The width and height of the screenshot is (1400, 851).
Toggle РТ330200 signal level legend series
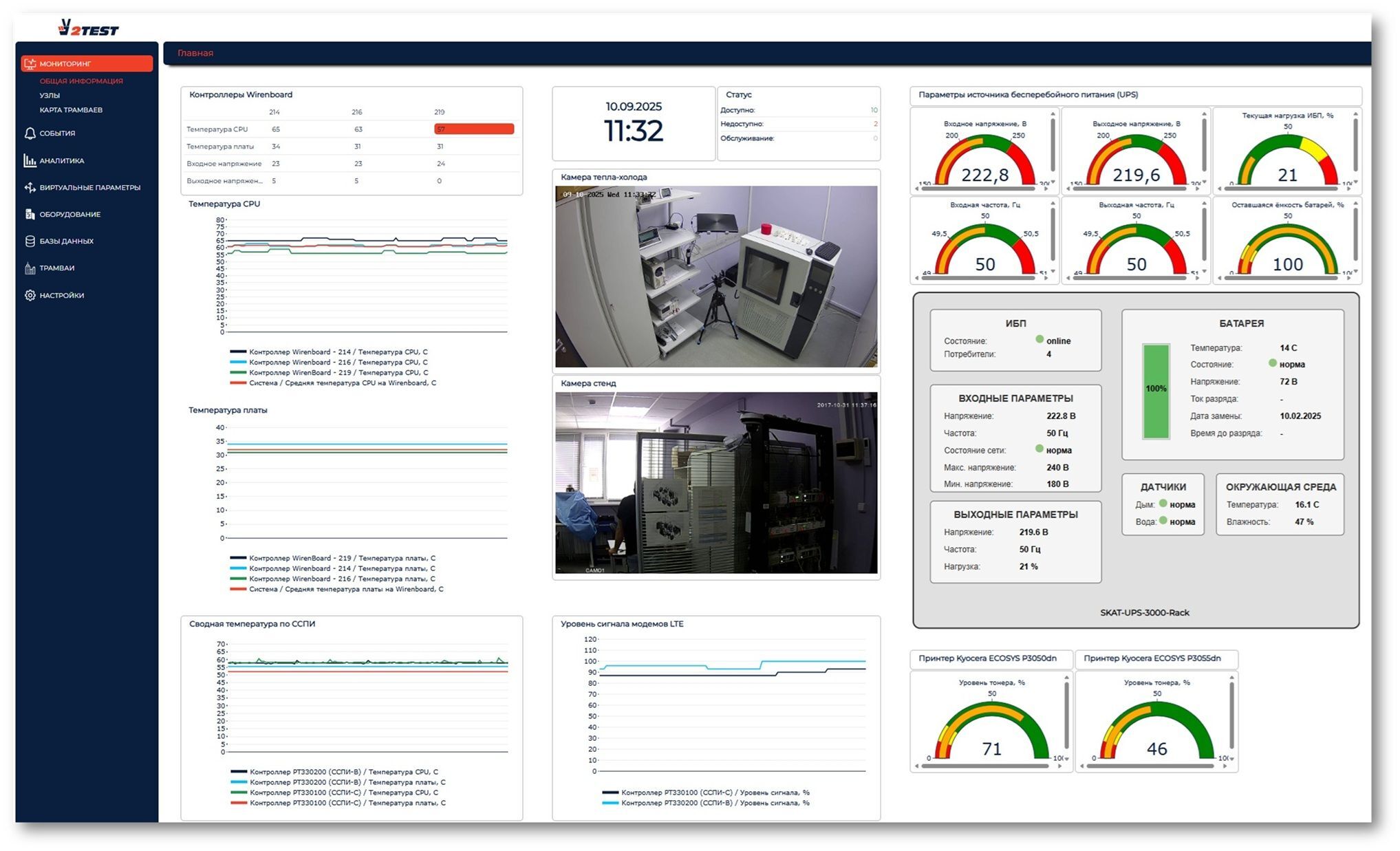click(x=715, y=803)
